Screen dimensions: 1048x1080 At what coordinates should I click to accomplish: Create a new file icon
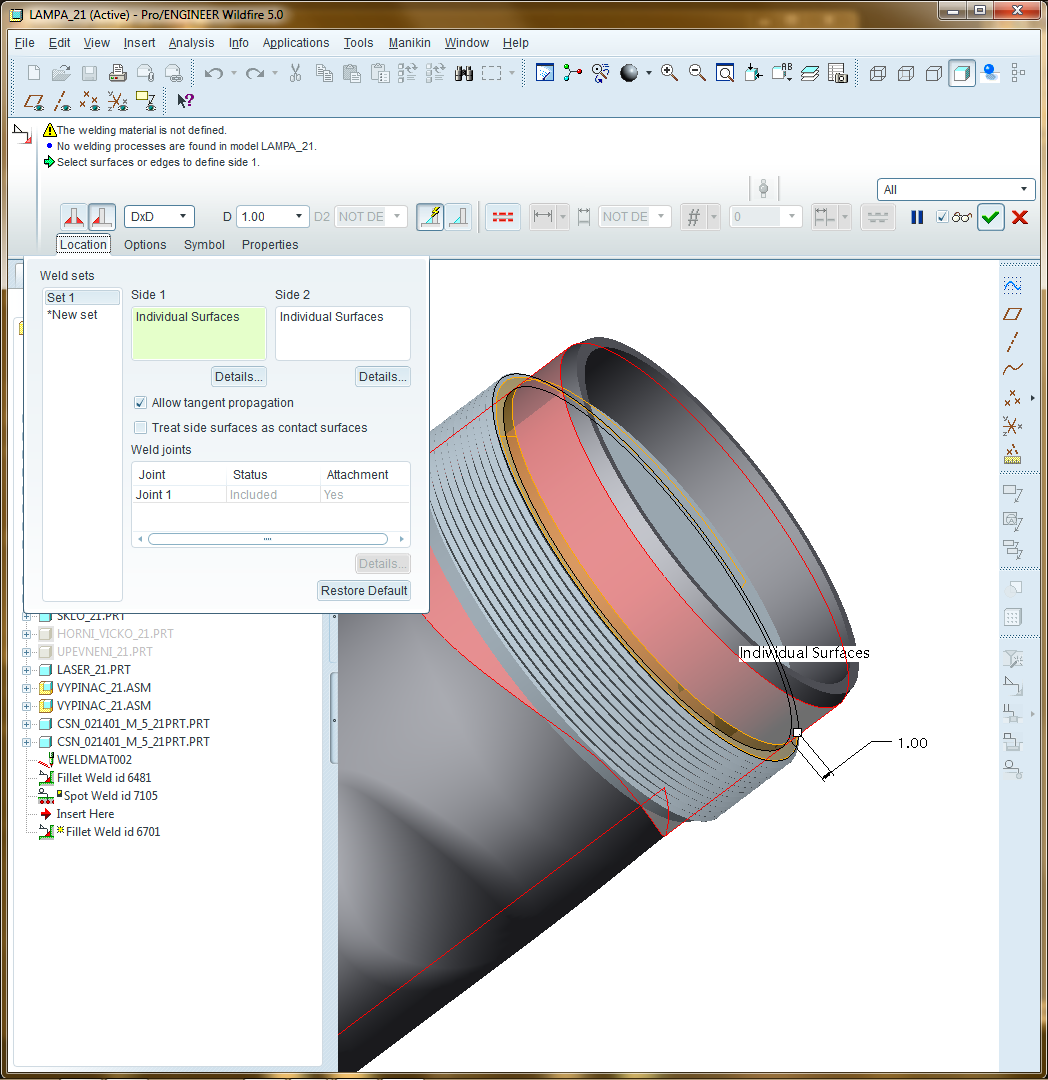tap(33, 73)
